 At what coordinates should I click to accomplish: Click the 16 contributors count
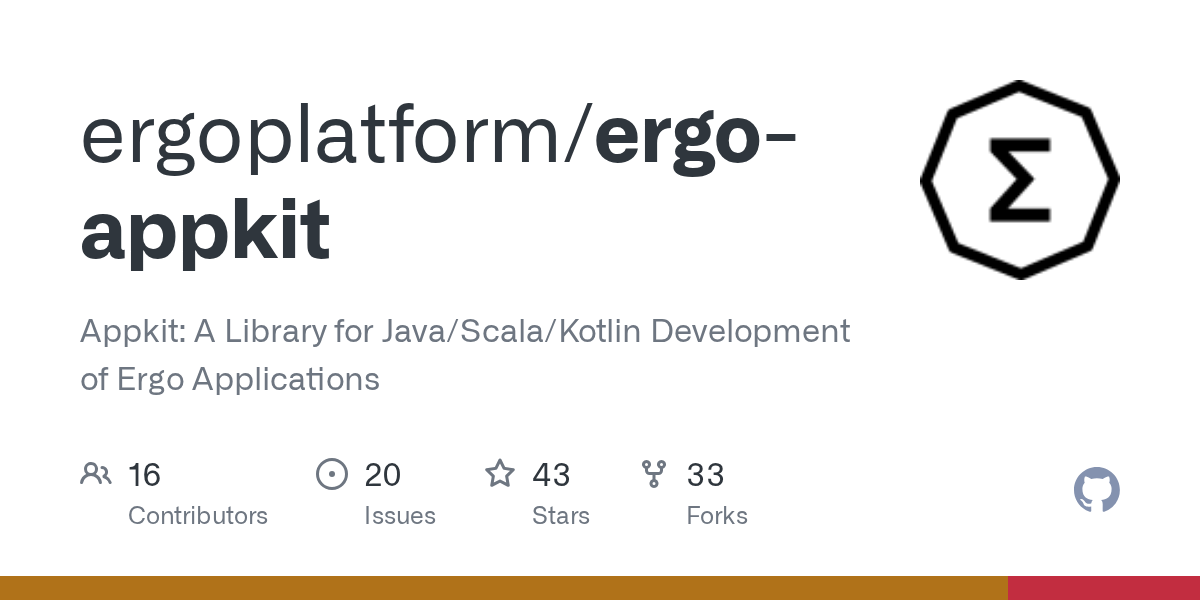pyautogui.click(x=144, y=475)
